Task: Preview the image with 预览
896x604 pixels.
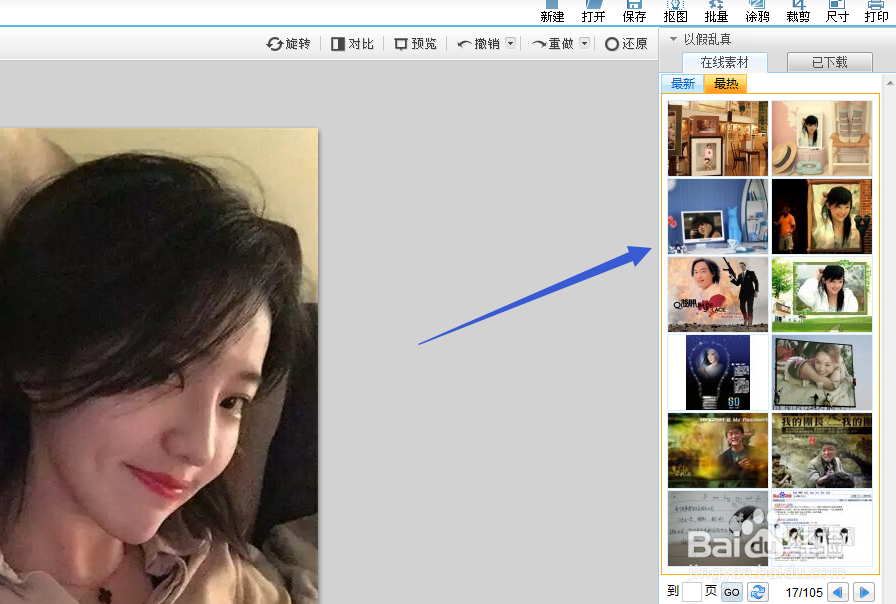Action: (x=414, y=44)
